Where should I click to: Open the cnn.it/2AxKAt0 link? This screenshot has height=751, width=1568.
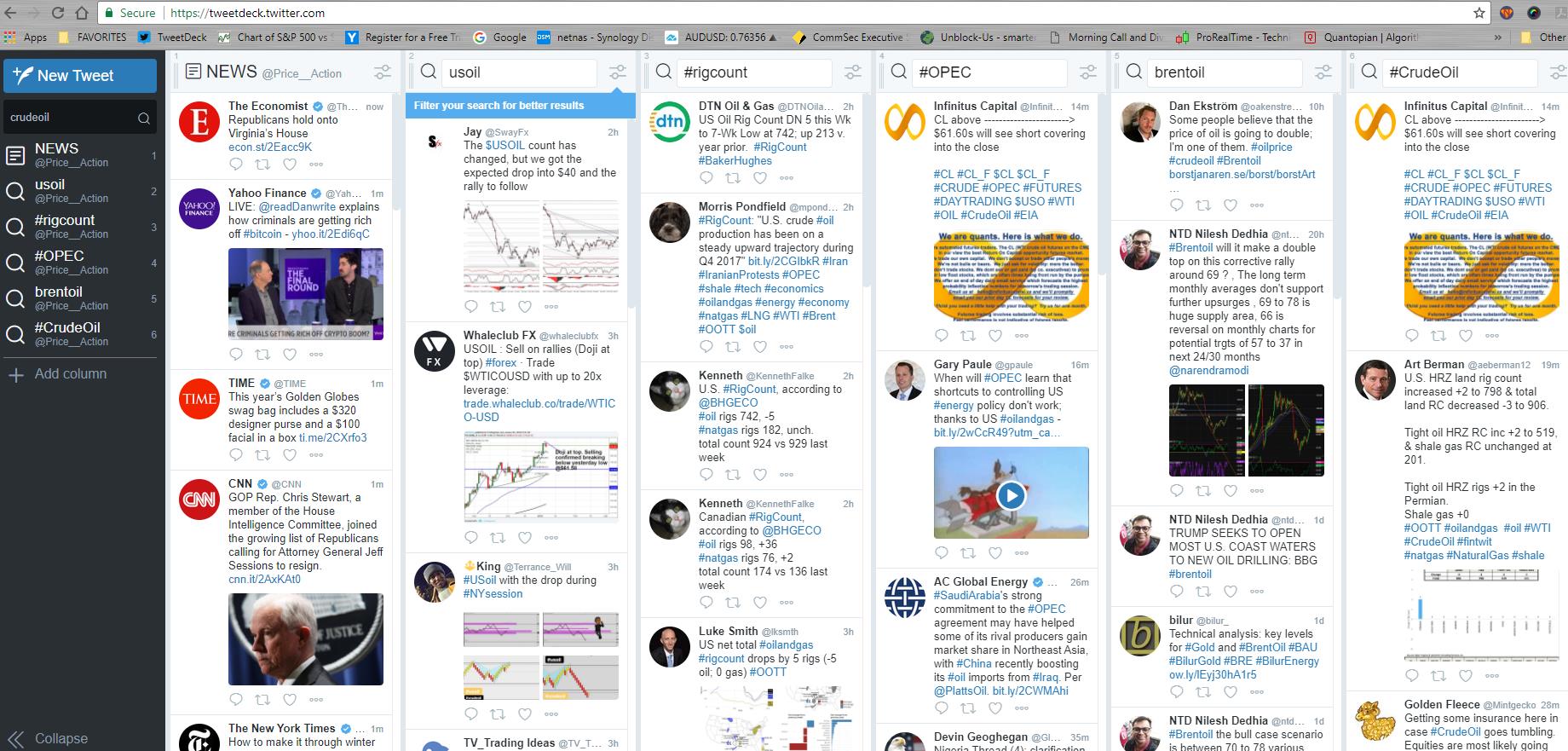coord(264,579)
